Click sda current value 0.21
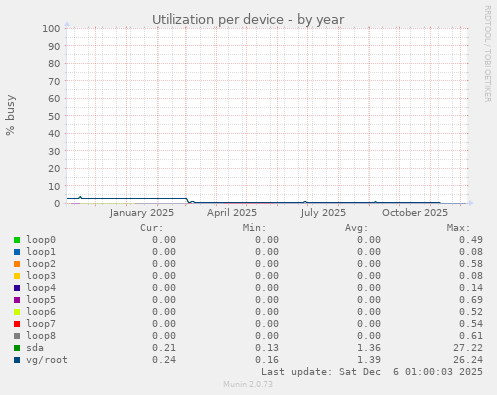The width and height of the screenshot is (497, 395). point(164,348)
